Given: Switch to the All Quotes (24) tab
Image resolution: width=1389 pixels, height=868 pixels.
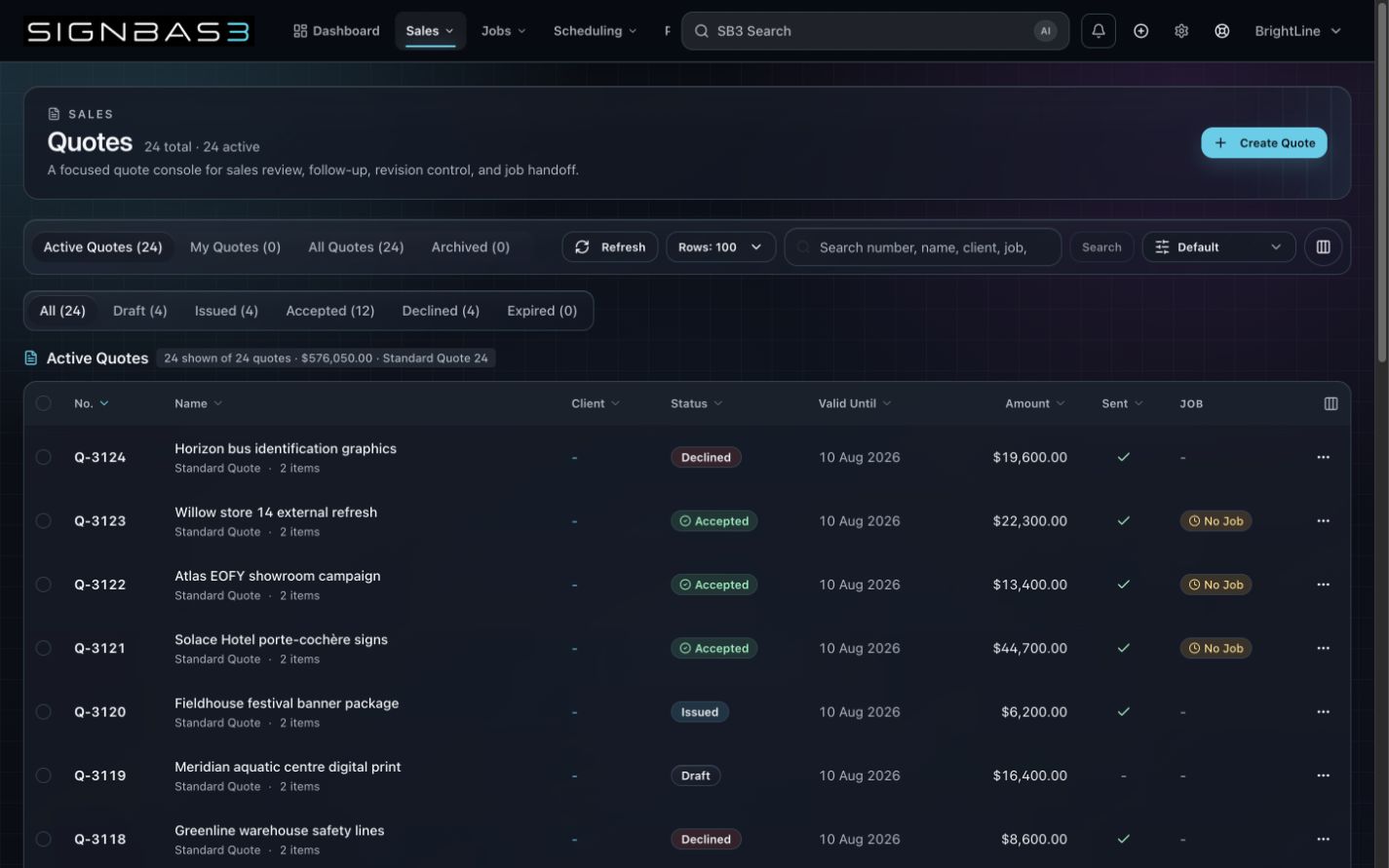Looking at the screenshot, I should (x=356, y=247).
